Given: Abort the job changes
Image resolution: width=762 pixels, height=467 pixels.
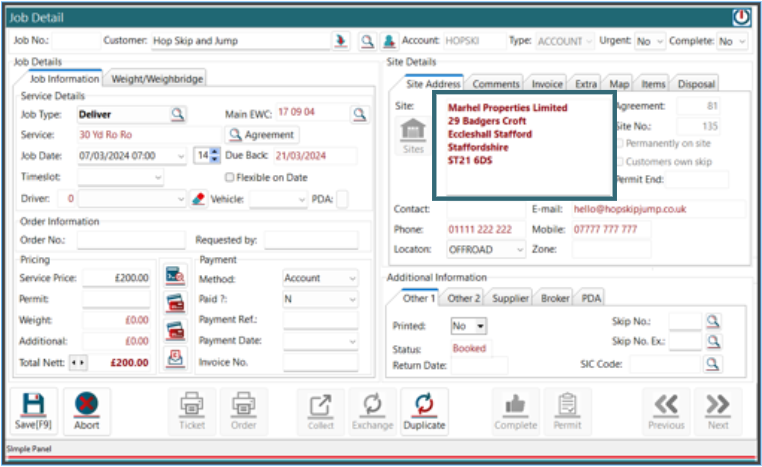Looking at the screenshot, I should (x=87, y=411).
